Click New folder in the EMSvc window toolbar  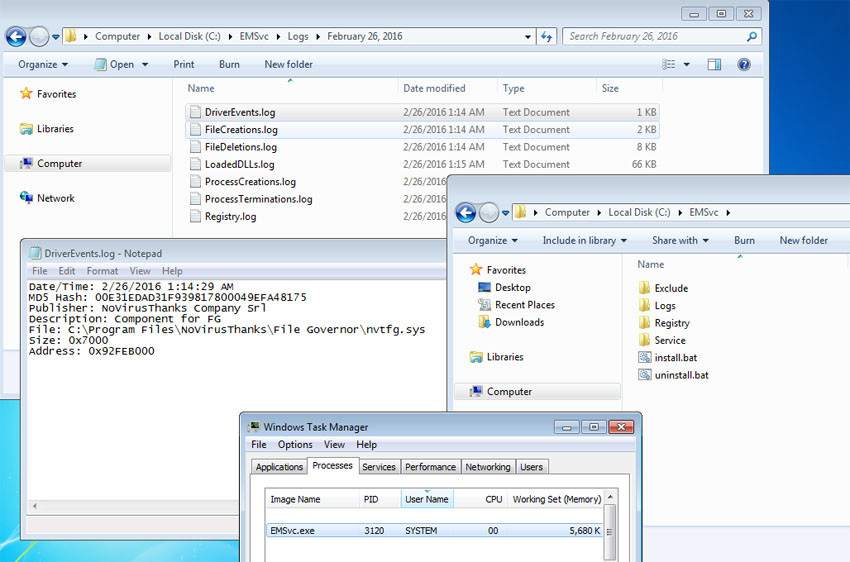(803, 241)
